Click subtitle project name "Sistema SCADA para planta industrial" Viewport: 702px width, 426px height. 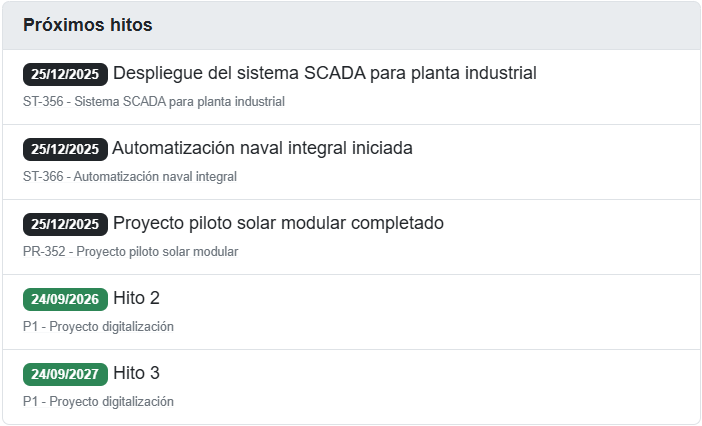[x=180, y=101]
